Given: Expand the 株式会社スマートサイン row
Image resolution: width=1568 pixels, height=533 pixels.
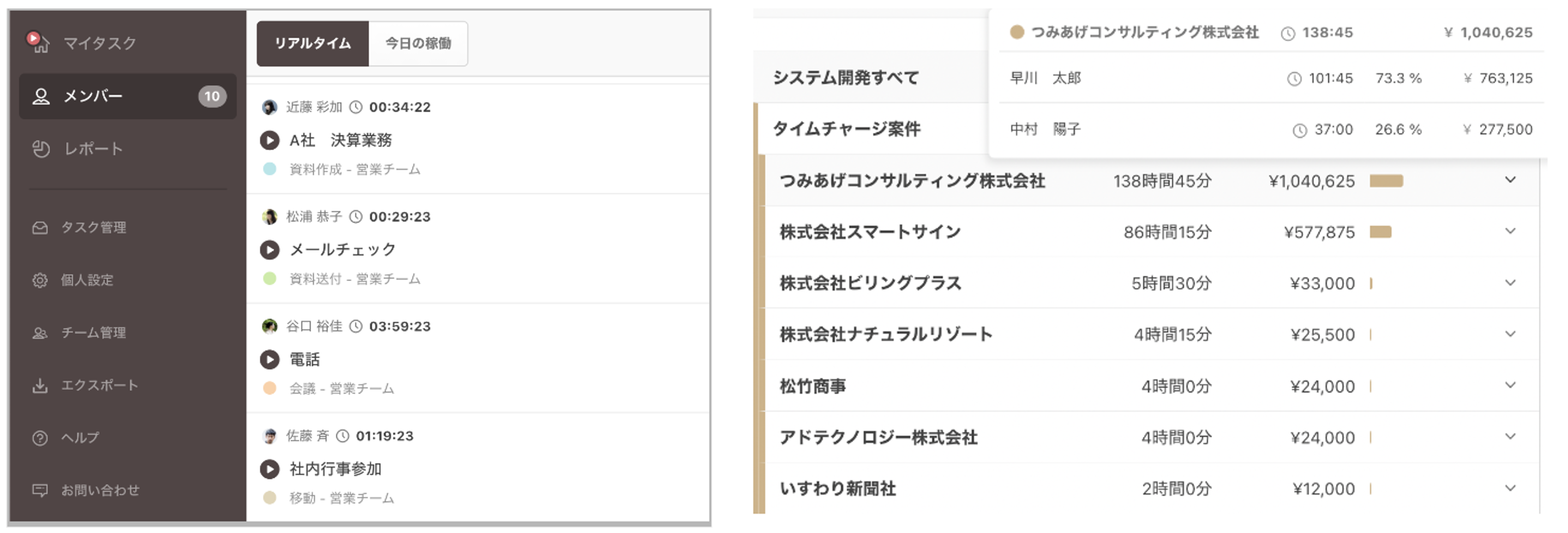Looking at the screenshot, I should (1510, 231).
